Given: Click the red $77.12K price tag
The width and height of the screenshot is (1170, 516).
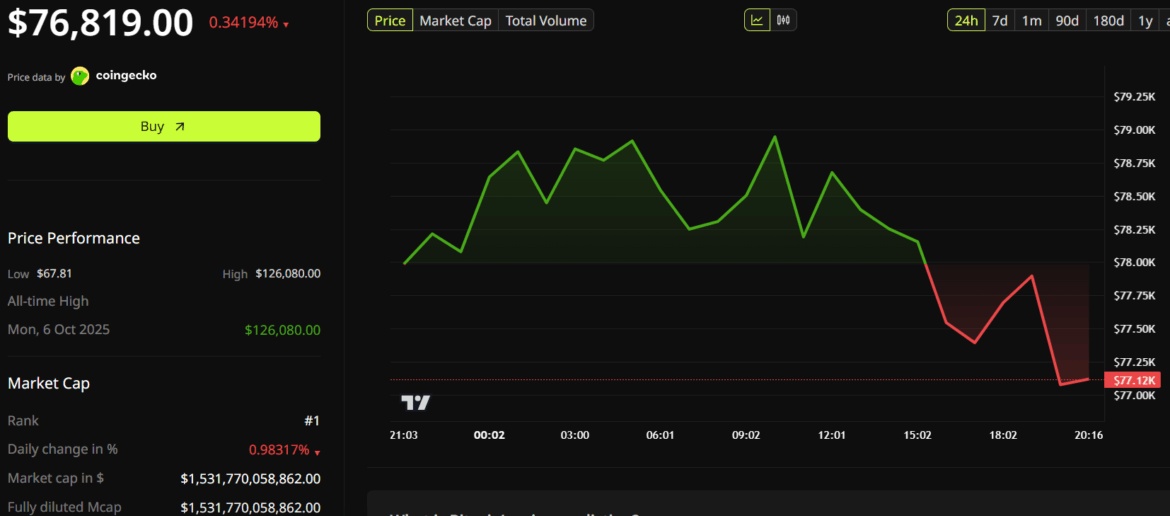Looking at the screenshot, I should pos(1134,380).
